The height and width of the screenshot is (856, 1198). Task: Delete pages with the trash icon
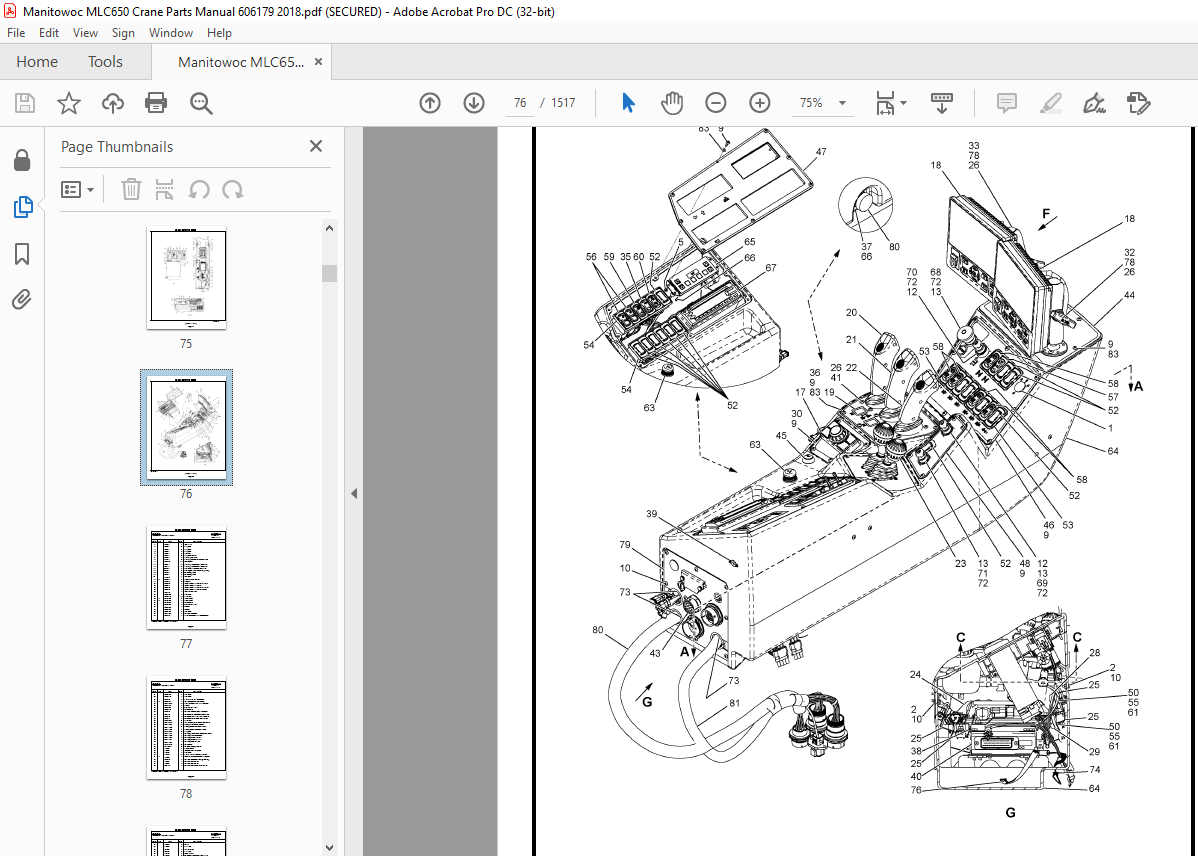pos(131,189)
